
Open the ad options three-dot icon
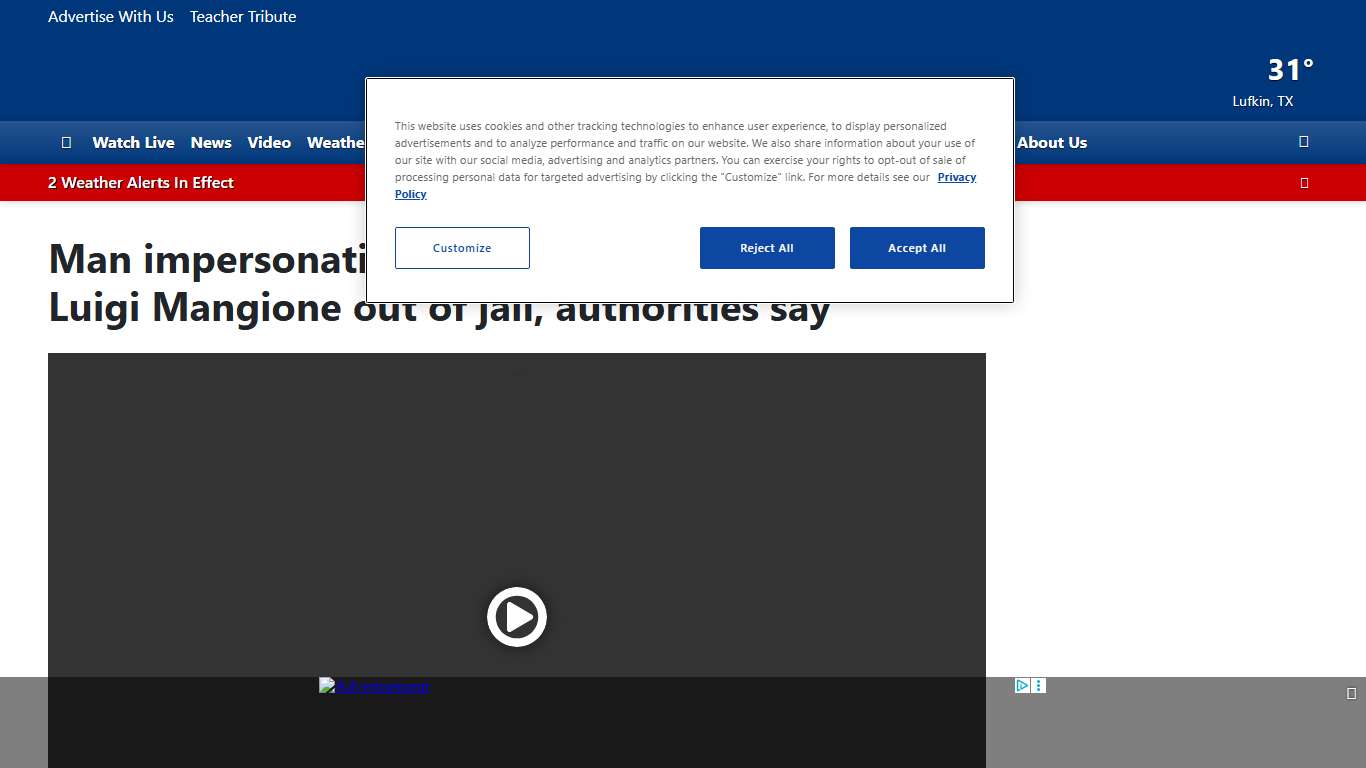1039,686
